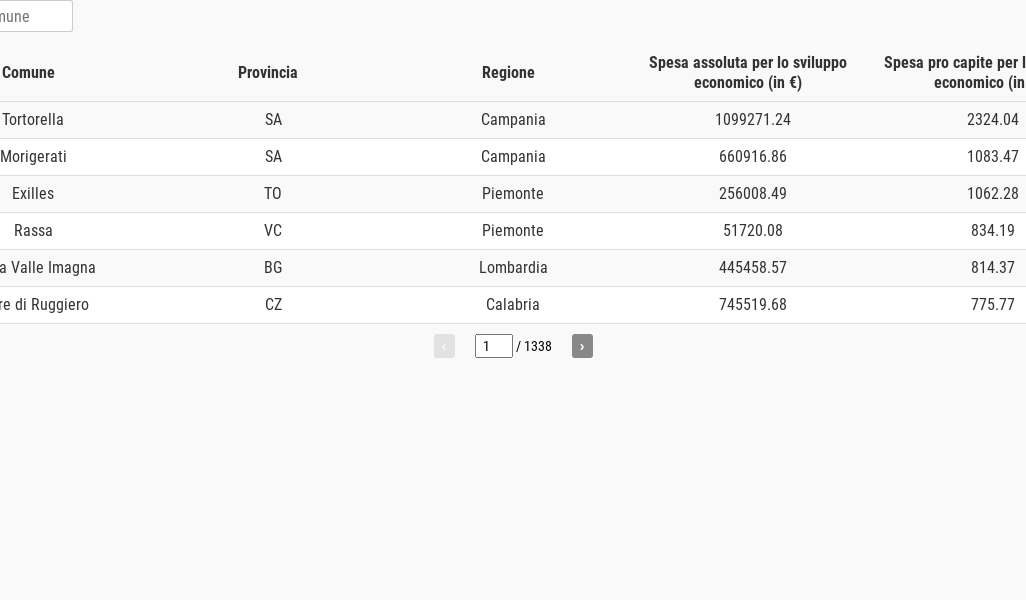The height and width of the screenshot is (600, 1026).
Task: Click the VC province cell
Action: click(x=273, y=231)
